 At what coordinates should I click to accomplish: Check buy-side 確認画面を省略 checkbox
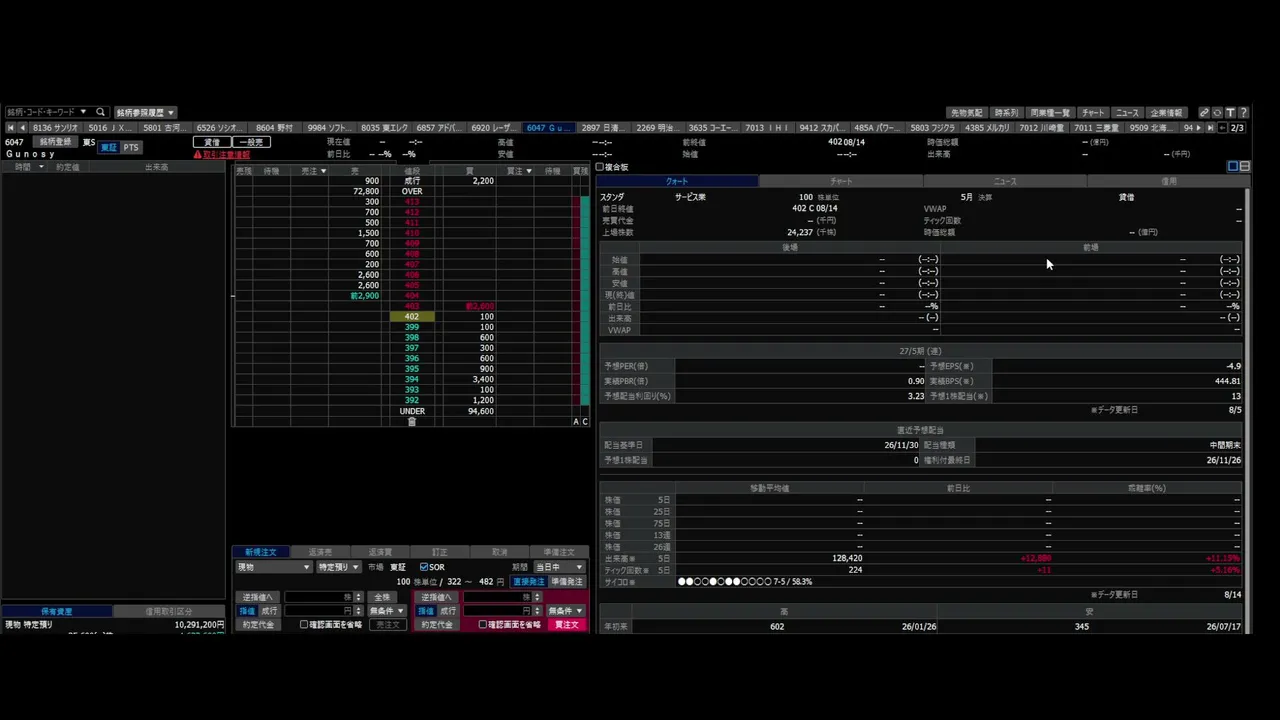[482, 624]
